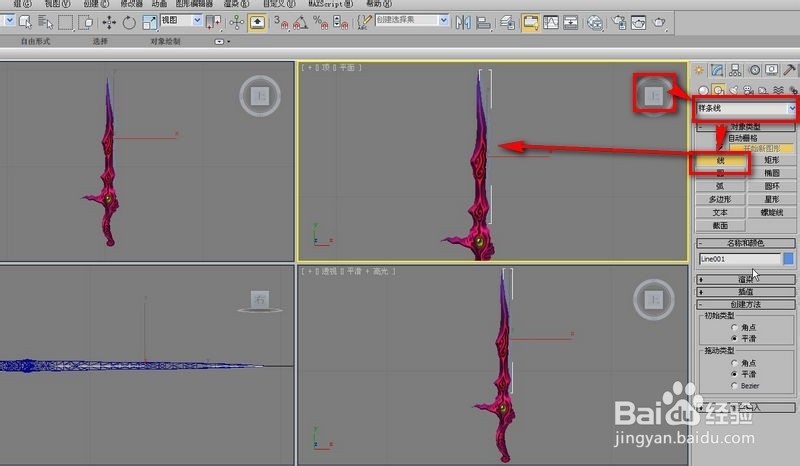Select the Lights category icon
The image size is (800, 466).
[734, 90]
